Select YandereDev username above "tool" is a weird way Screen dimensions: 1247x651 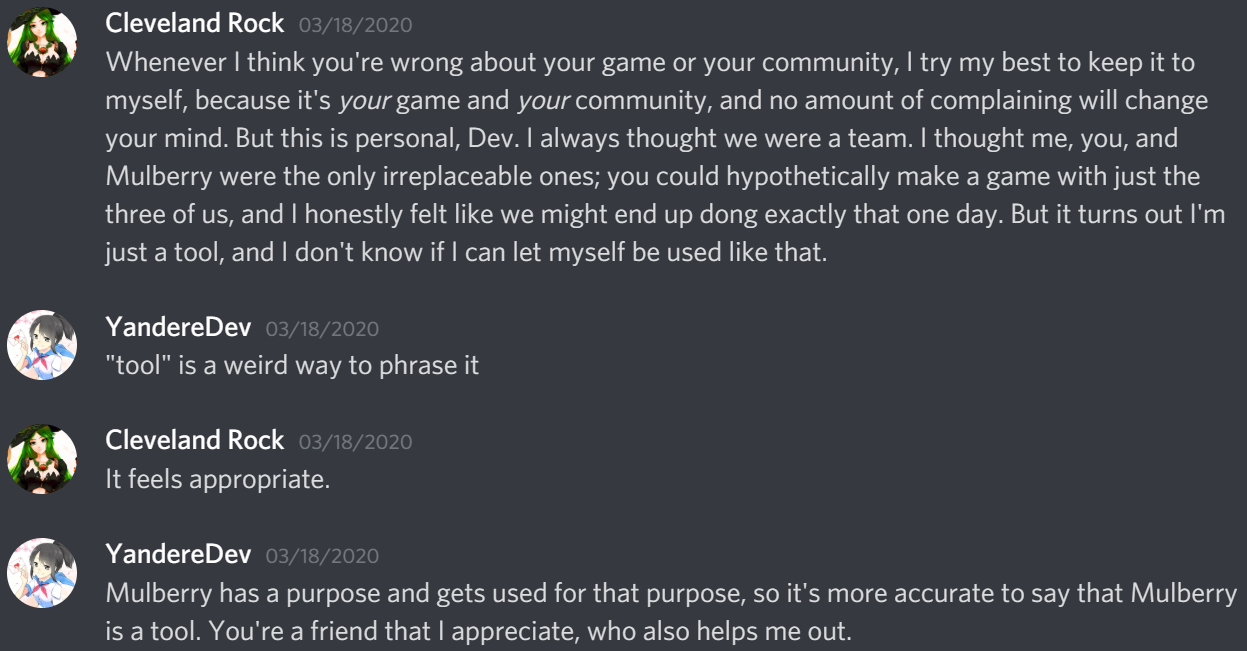pos(179,327)
